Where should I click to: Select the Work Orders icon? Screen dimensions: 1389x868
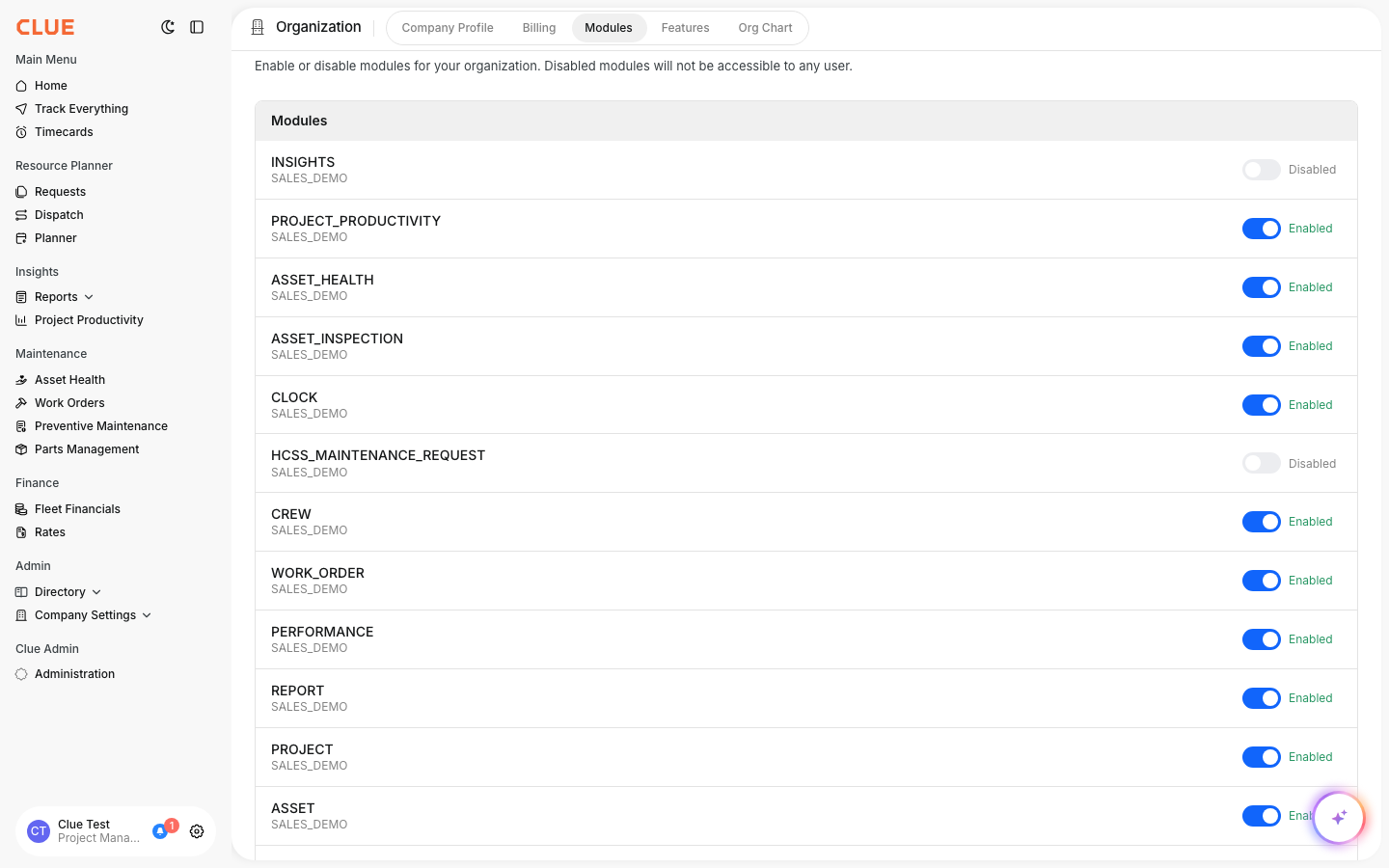[21, 402]
